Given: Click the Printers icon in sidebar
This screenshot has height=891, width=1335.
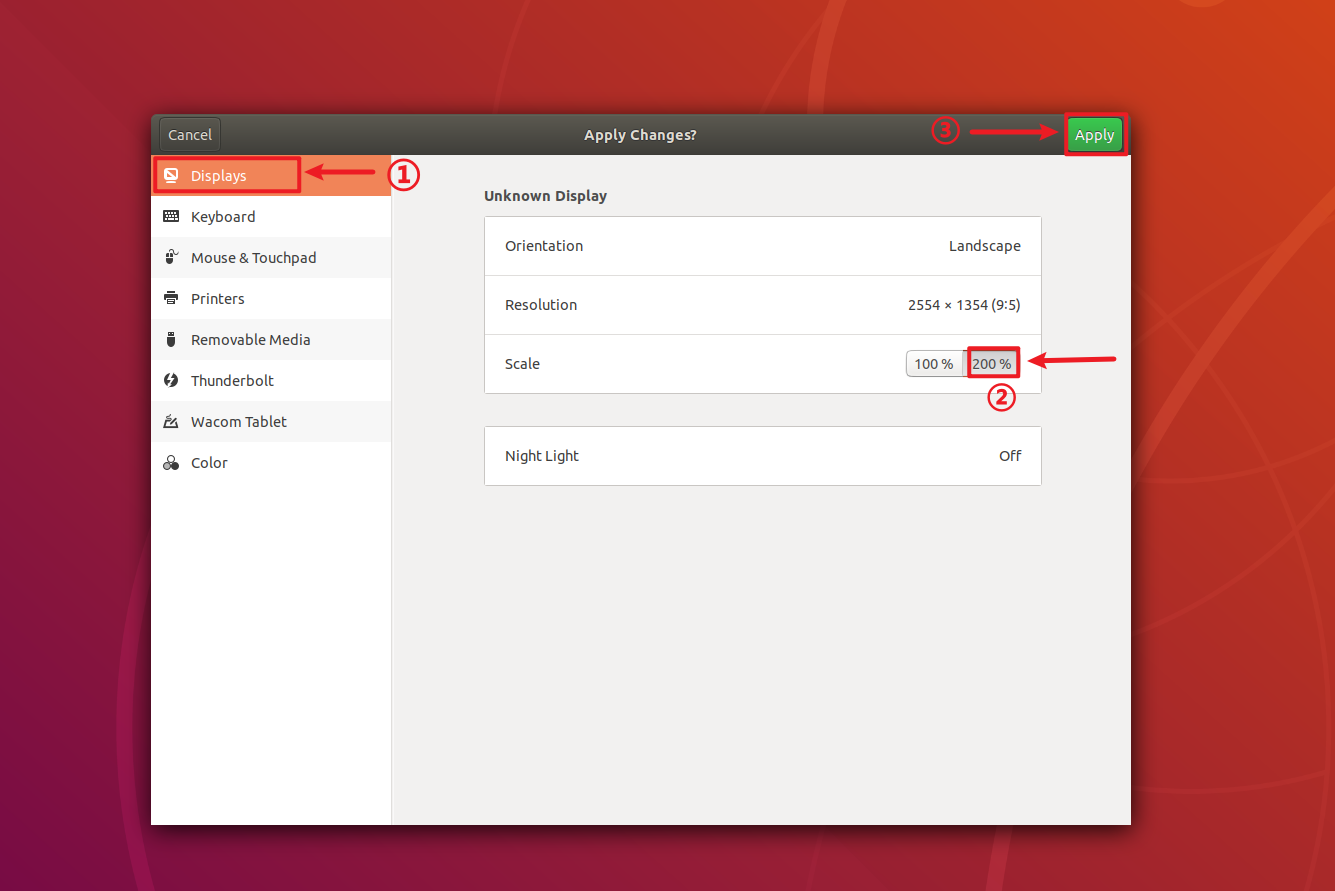Looking at the screenshot, I should [x=171, y=299].
